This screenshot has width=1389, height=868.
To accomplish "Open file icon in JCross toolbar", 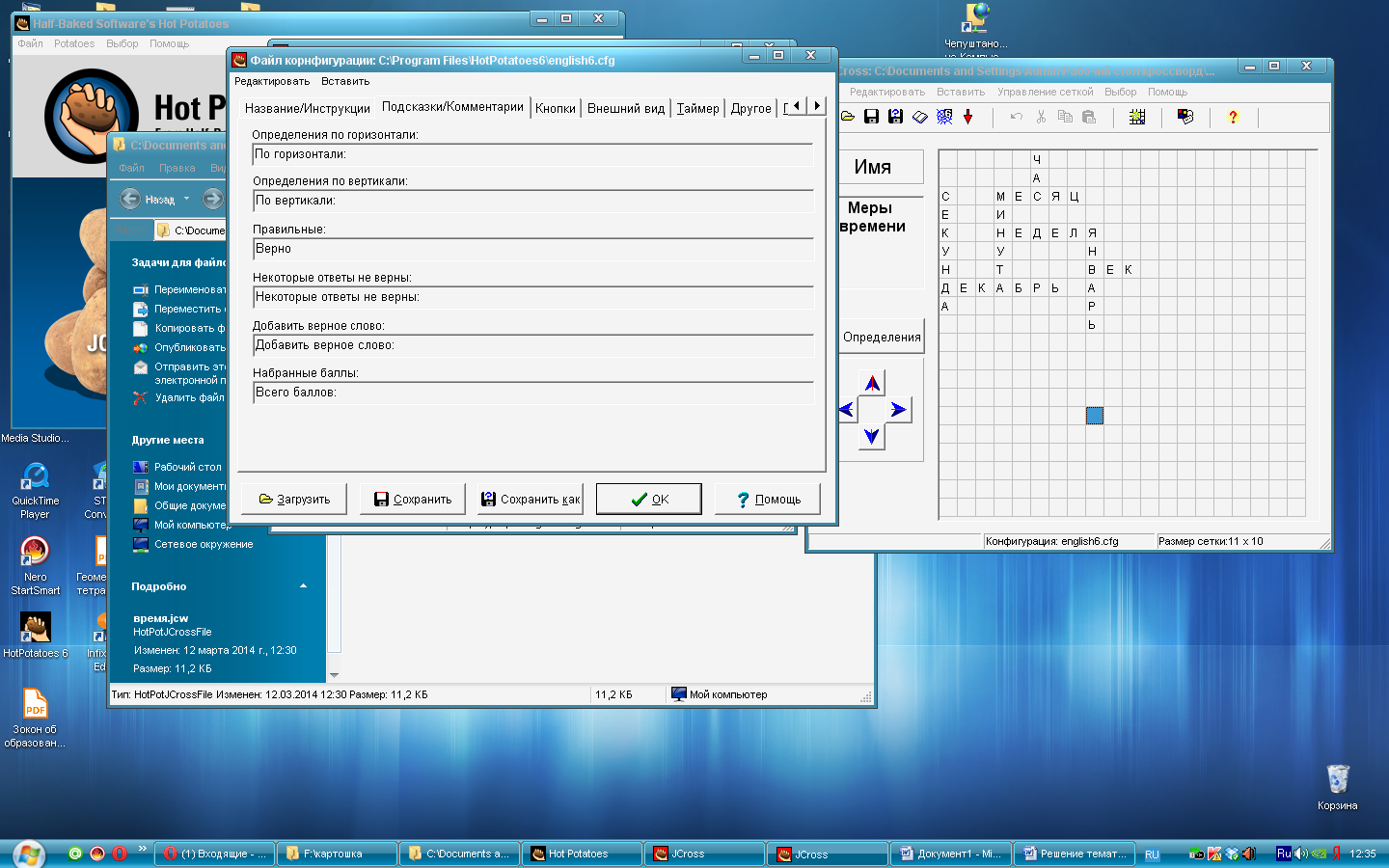I will point(848,117).
